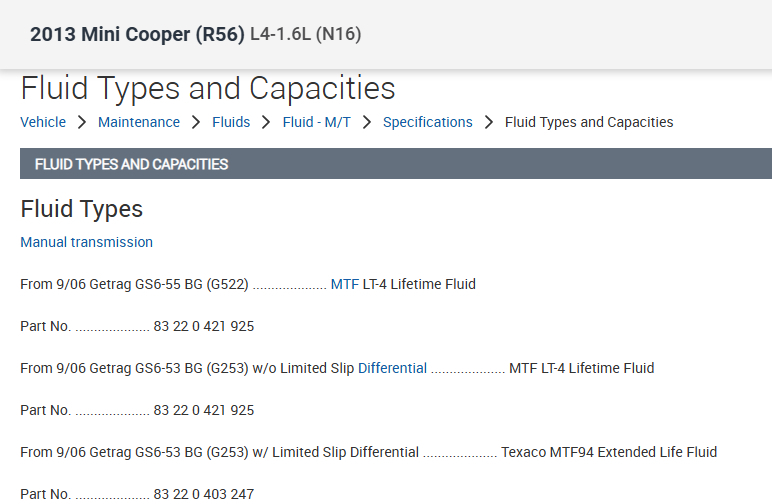Viewport: 772px width, 504px height.
Task: Open the Maintenance breadcrumb link
Action: tap(139, 122)
